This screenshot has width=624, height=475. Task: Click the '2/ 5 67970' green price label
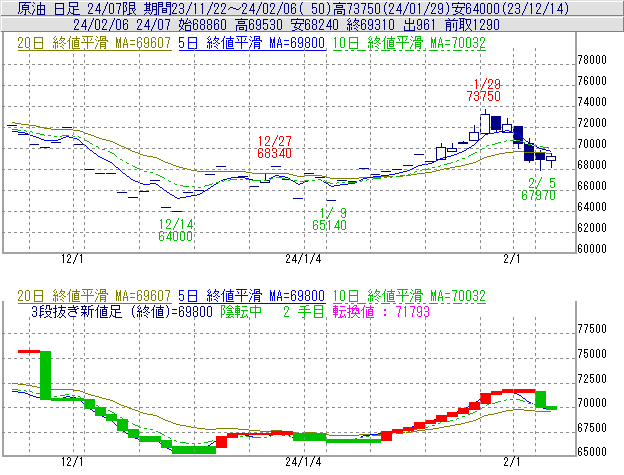(x=538, y=189)
